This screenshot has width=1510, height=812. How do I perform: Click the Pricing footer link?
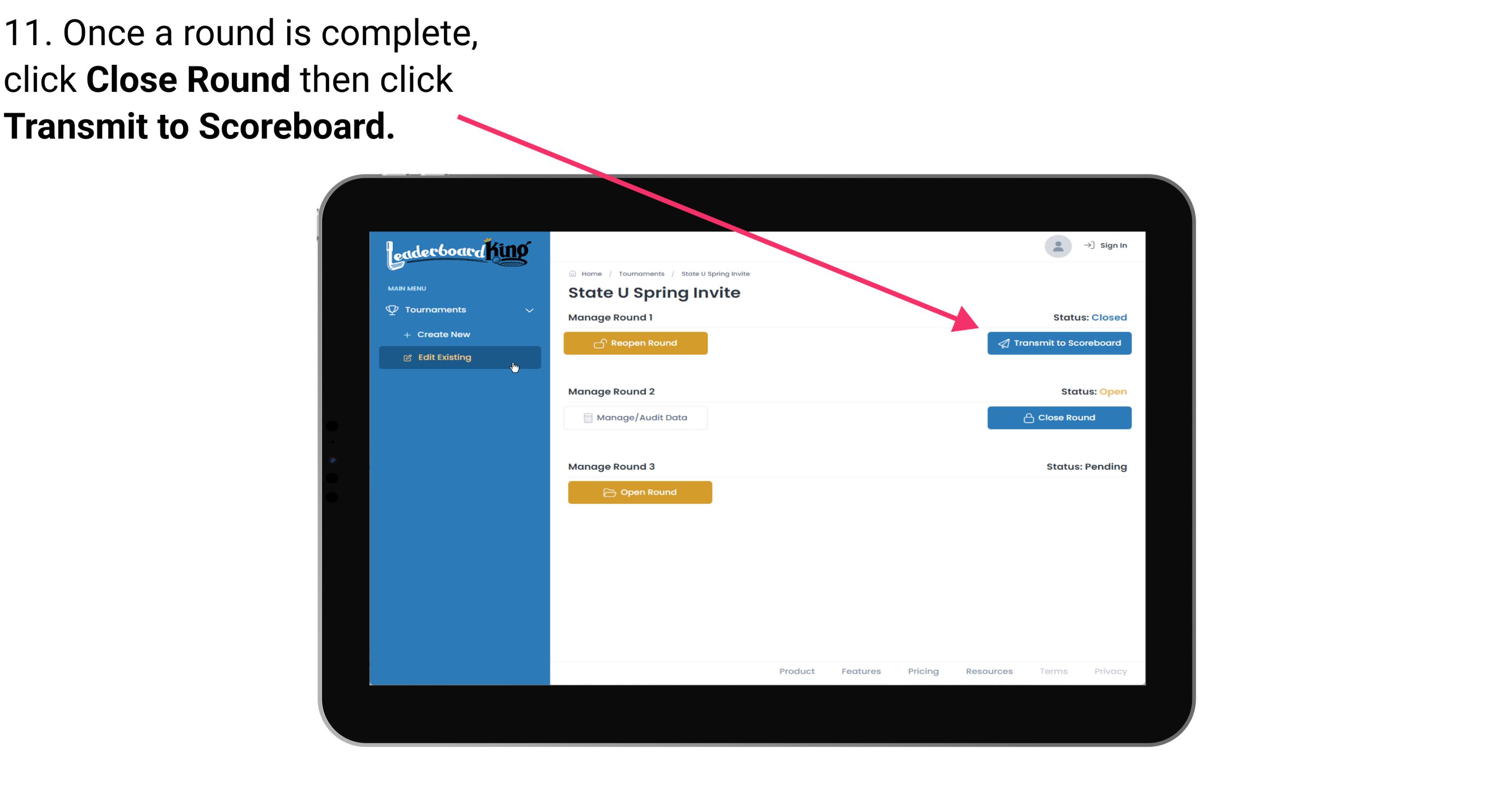(x=921, y=670)
